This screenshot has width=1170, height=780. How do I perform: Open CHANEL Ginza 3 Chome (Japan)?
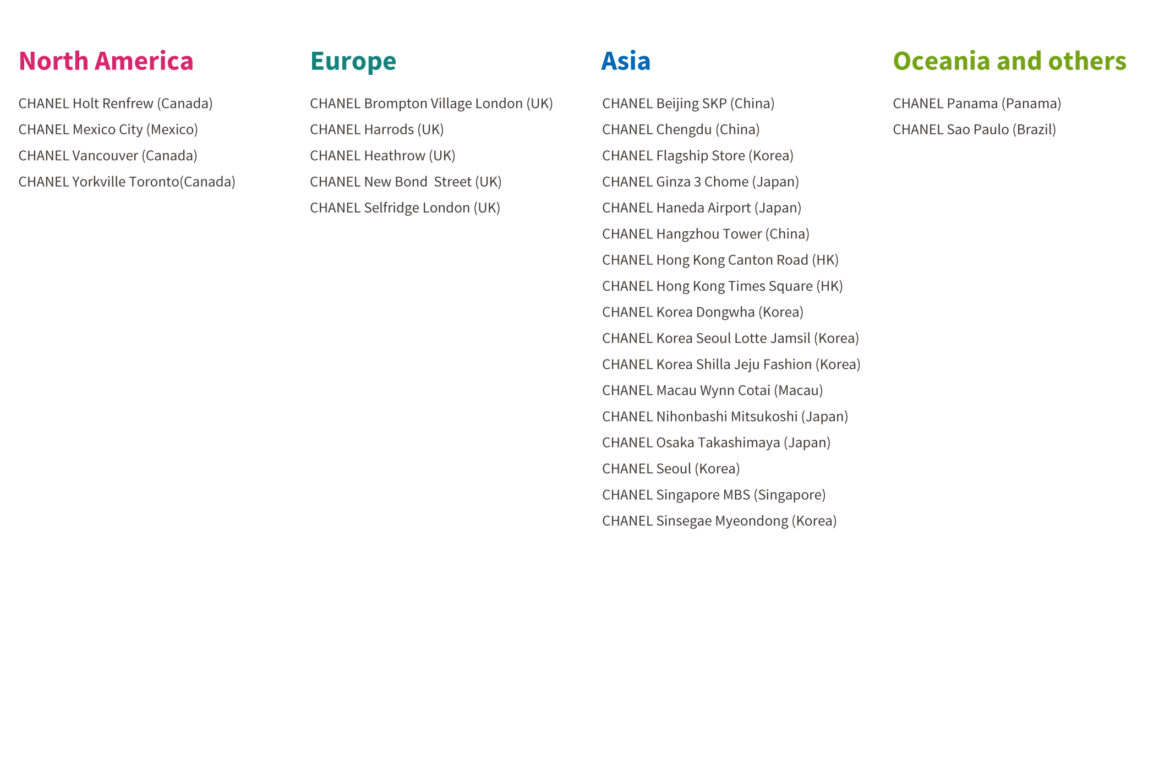tap(700, 181)
